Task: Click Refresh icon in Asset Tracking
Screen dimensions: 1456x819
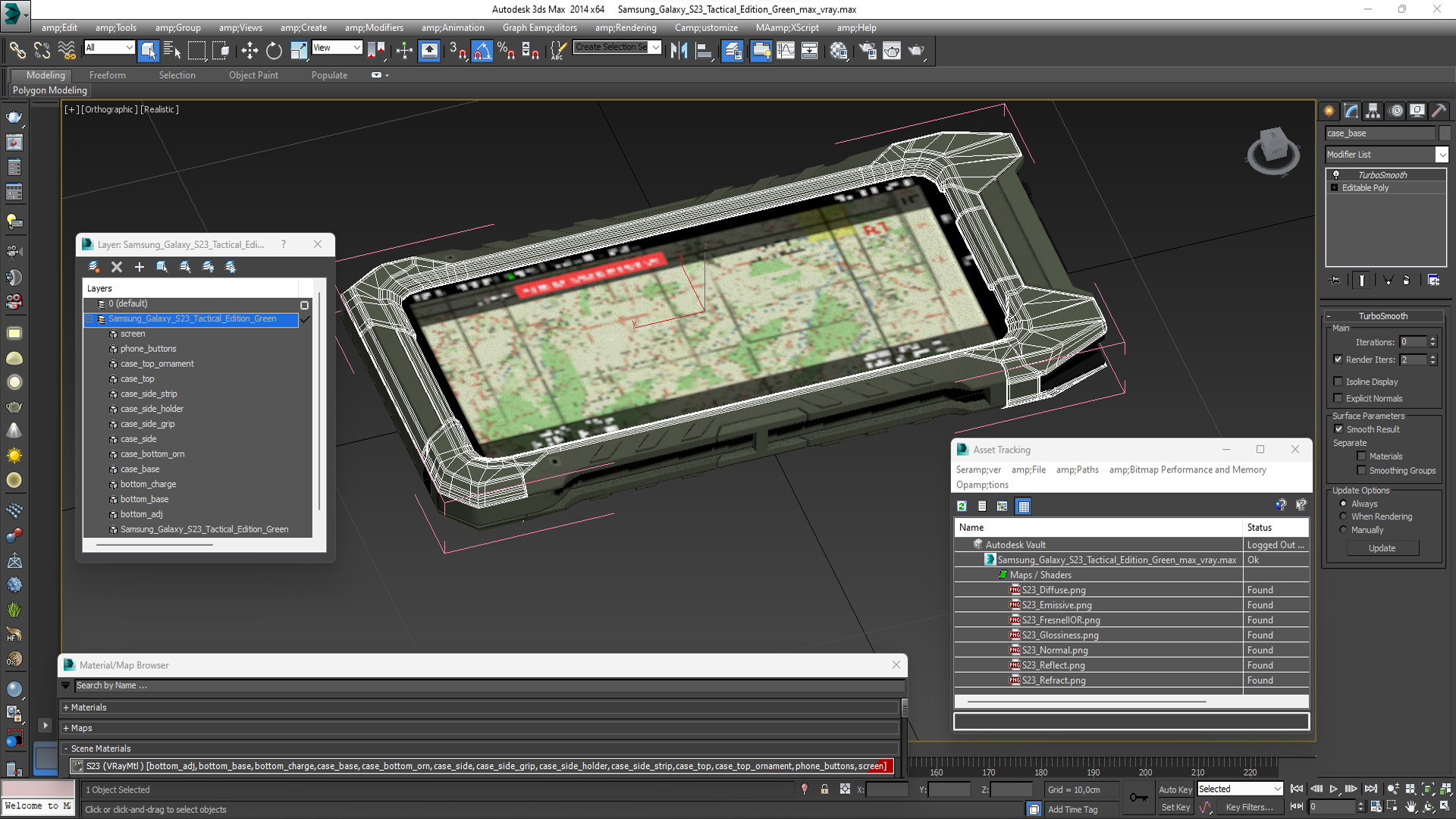Action: 962,507
